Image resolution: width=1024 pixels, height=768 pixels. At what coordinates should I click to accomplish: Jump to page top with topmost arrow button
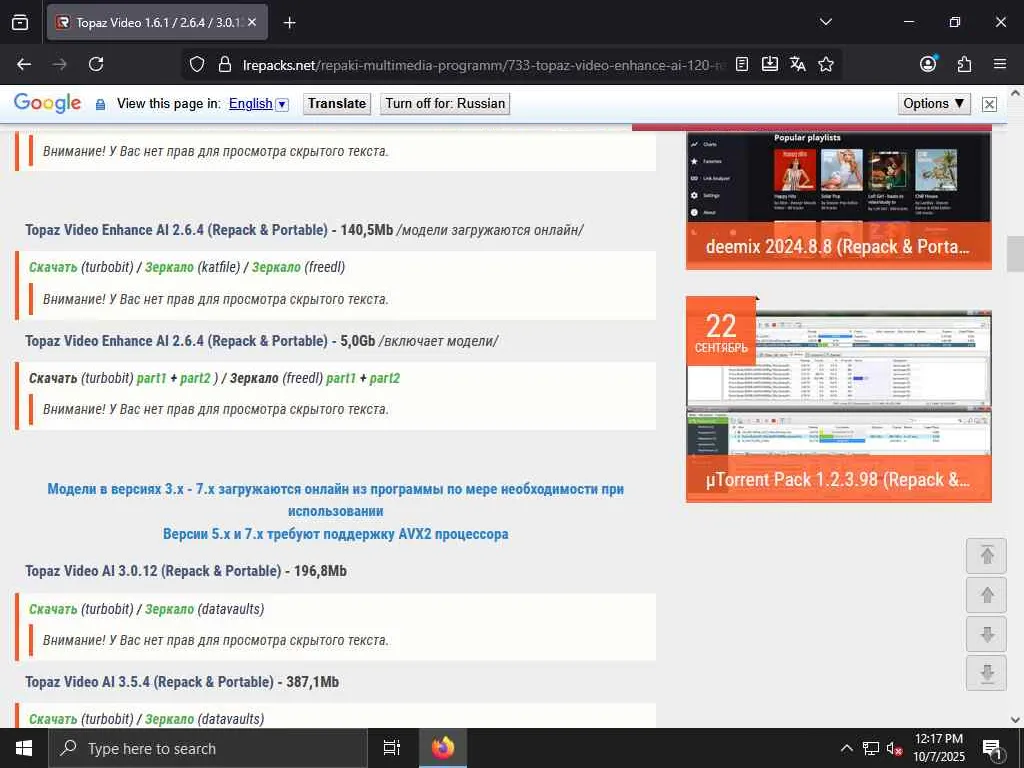pyautogui.click(x=987, y=555)
